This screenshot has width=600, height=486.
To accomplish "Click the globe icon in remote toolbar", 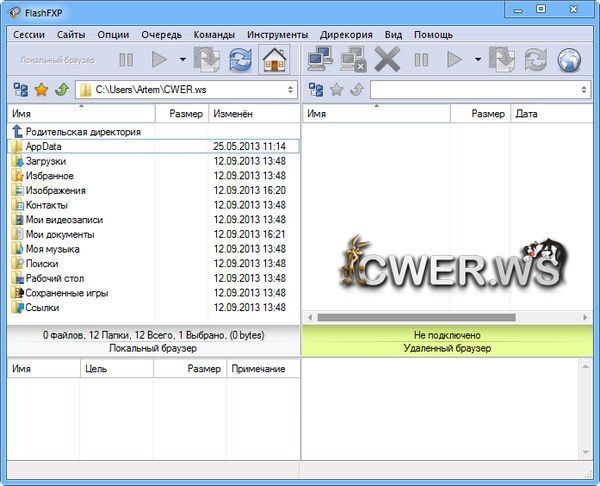I will [570, 60].
